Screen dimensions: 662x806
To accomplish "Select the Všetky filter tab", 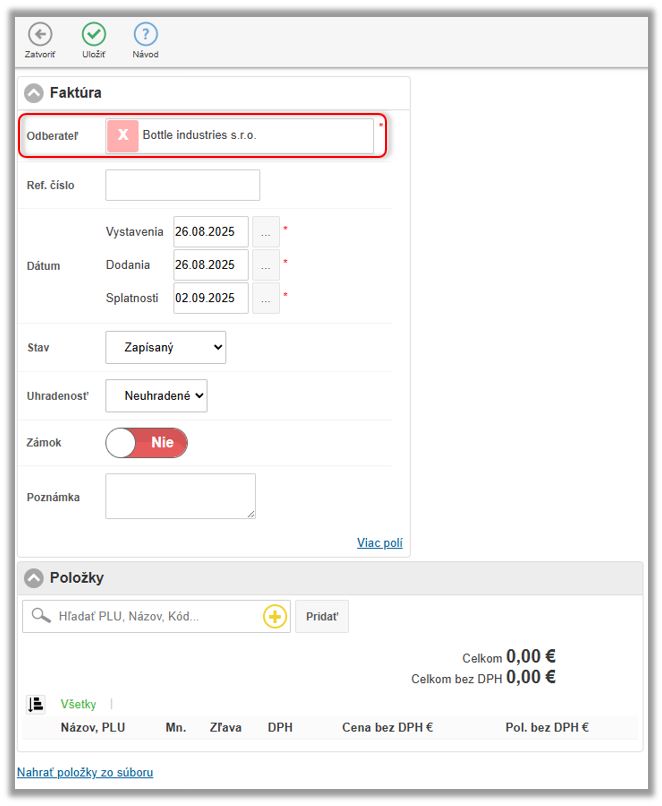I will point(80,704).
